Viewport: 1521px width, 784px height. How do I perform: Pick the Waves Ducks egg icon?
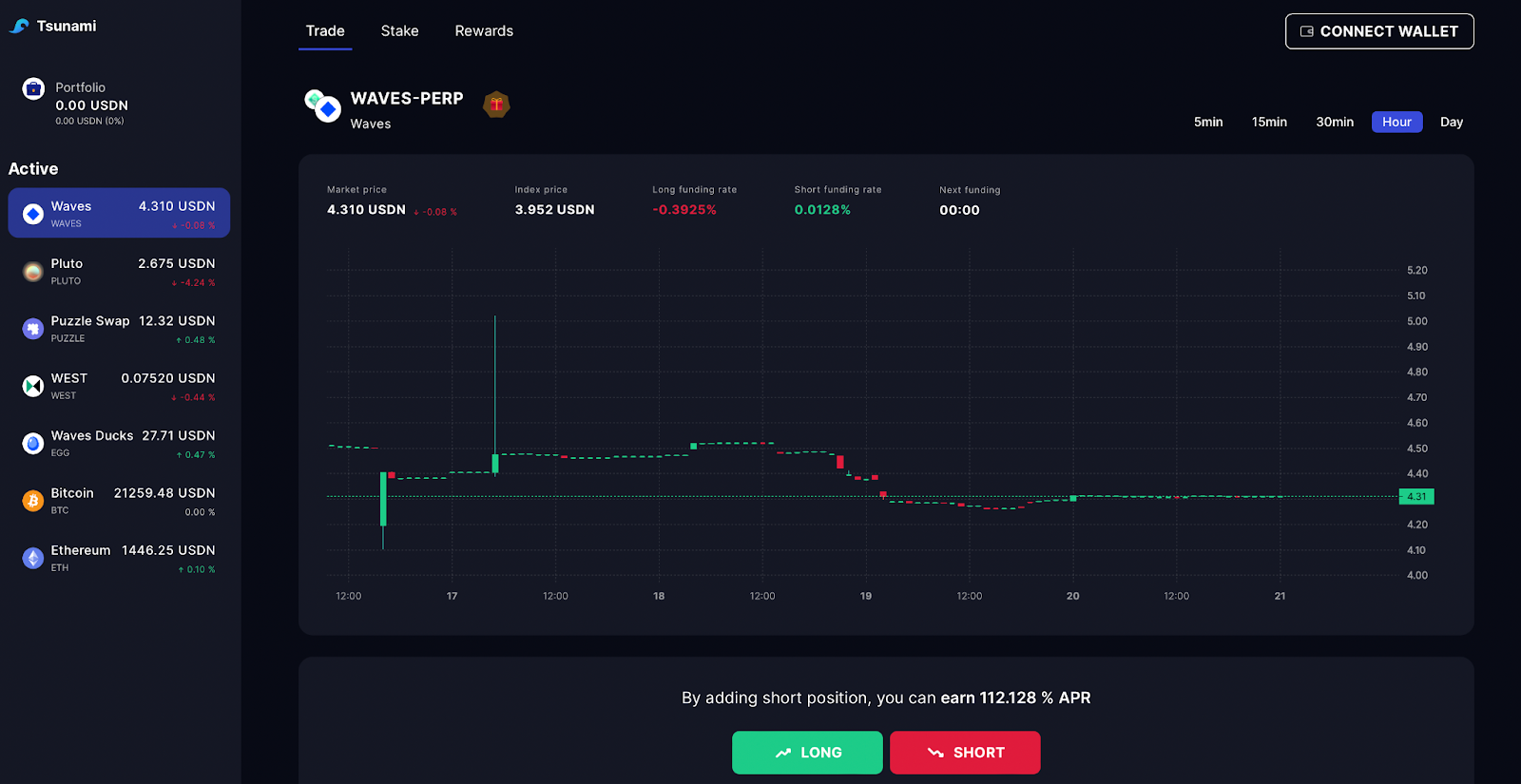(33, 443)
